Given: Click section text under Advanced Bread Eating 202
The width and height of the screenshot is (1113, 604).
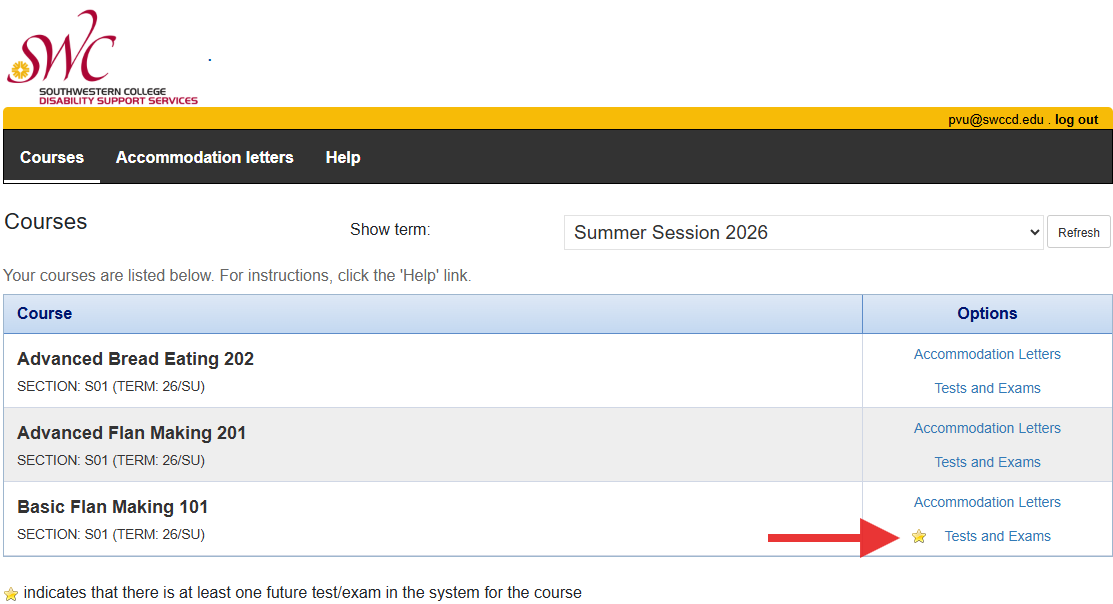Looking at the screenshot, I should (111, 387).
